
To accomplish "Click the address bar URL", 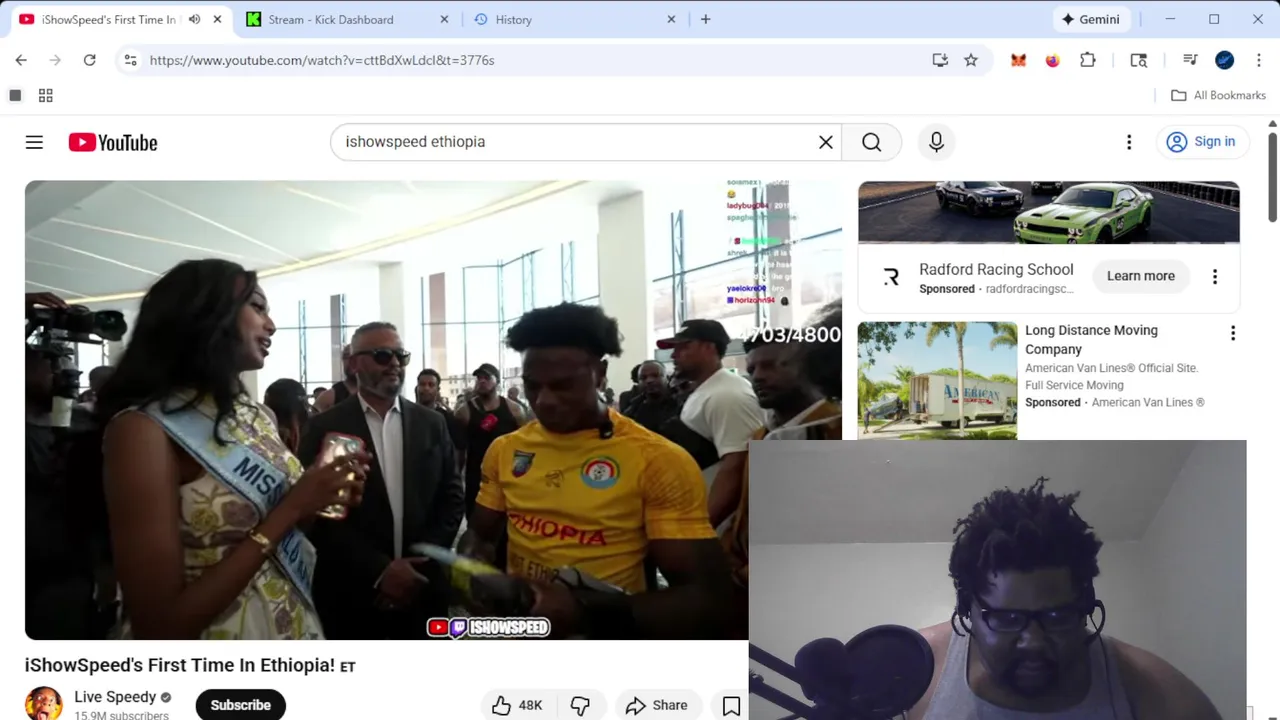I will 322,60.
